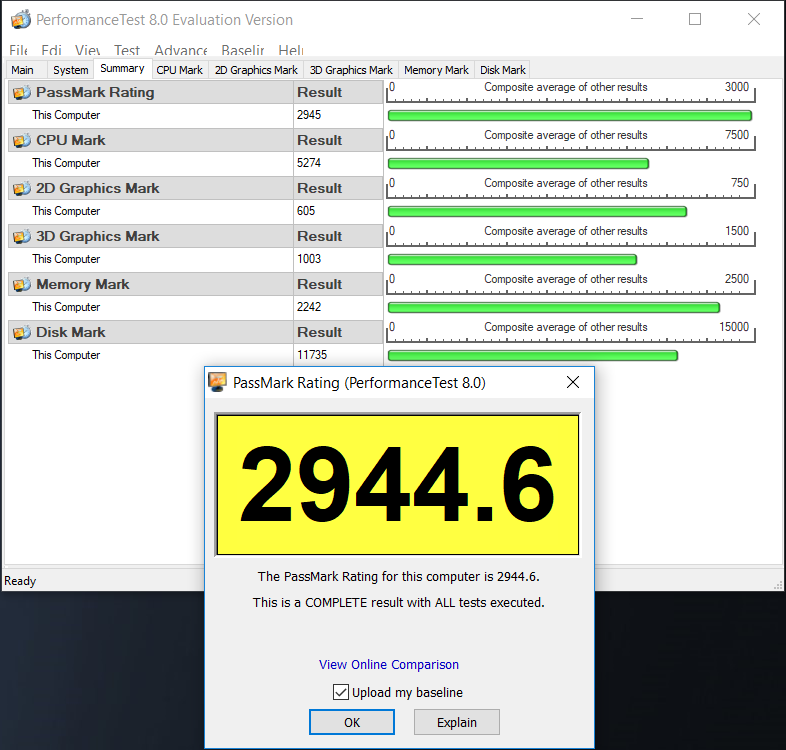Click the PassMark Rating result value 2945

pos(309,115)
